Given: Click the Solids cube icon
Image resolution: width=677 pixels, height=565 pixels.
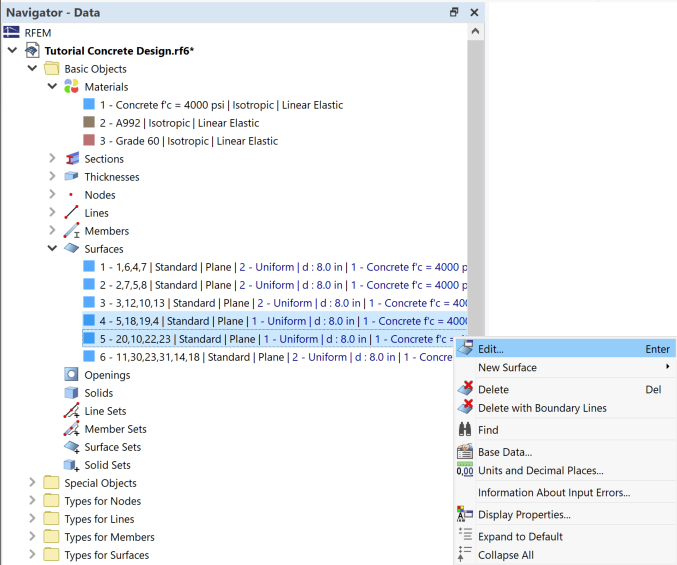Looking at the screenshot, I should 71,393.
